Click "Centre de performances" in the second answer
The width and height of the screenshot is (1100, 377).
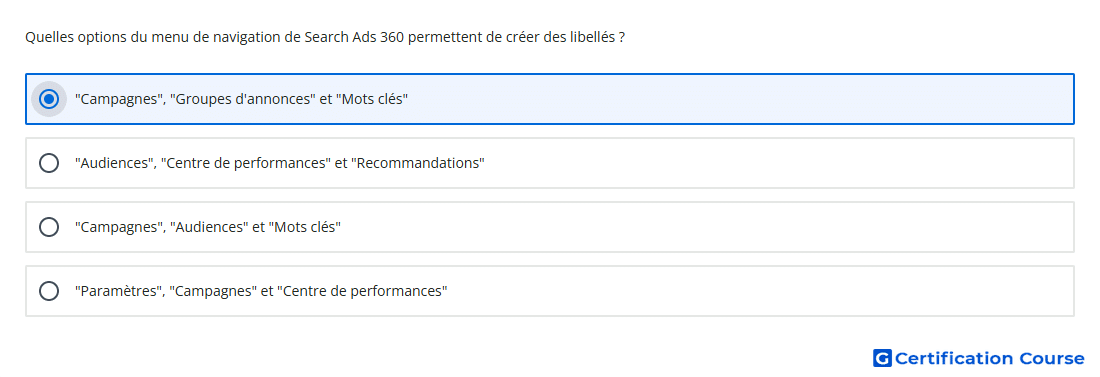[x=246, y=163]
